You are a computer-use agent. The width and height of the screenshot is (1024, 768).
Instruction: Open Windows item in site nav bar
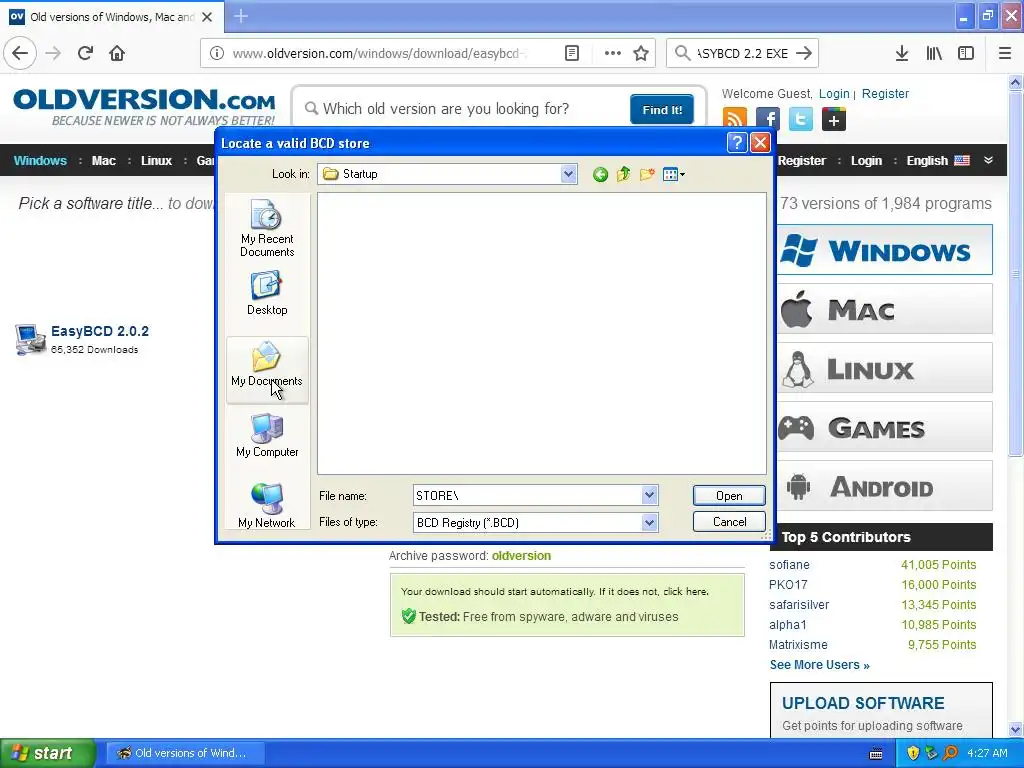tap(40, 160)
